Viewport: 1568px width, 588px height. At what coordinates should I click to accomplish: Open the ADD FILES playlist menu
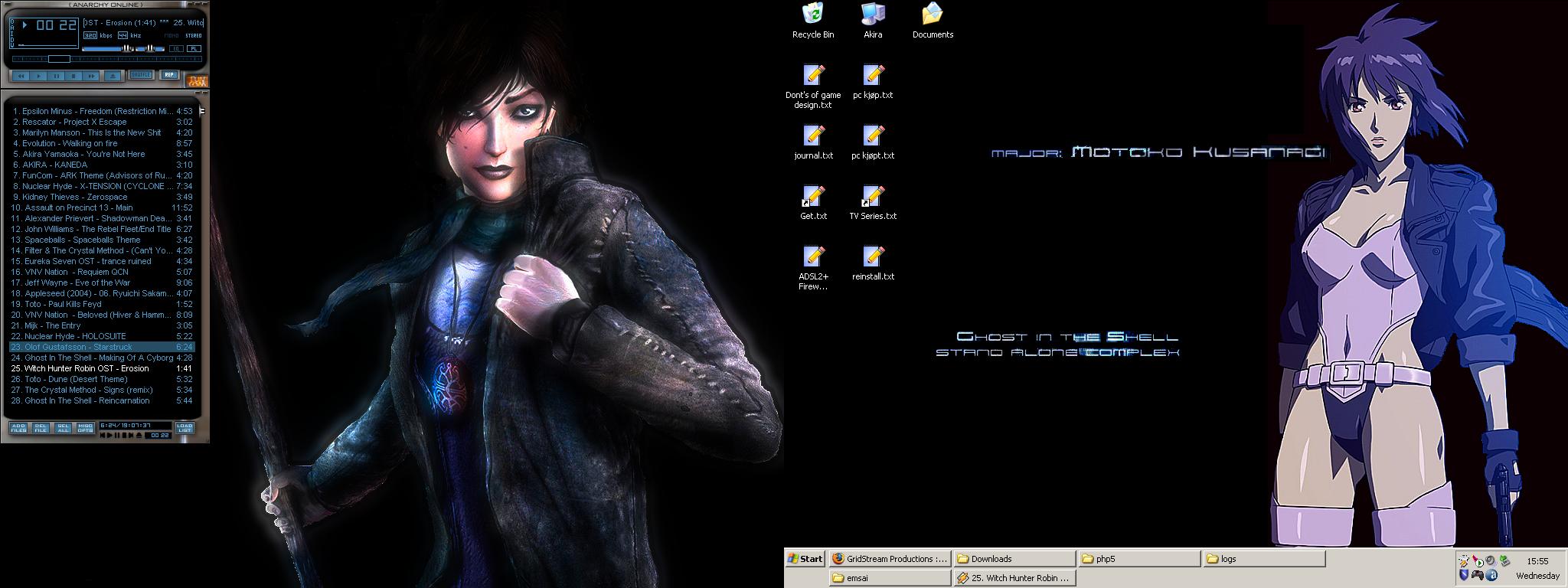pos(18,428)
